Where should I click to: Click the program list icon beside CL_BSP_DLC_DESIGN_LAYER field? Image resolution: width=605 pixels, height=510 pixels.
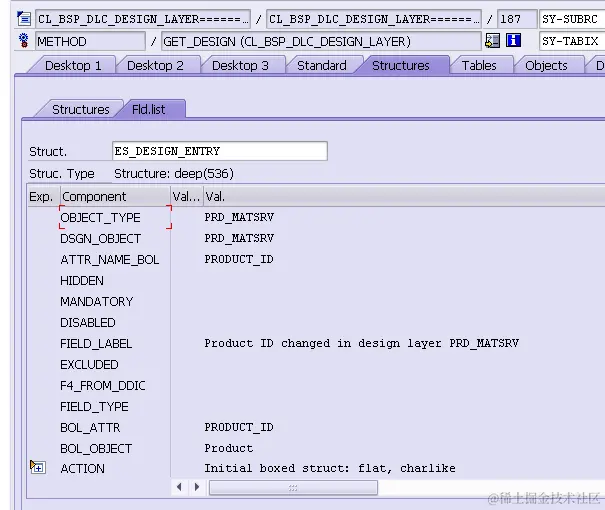pos(24,19)
